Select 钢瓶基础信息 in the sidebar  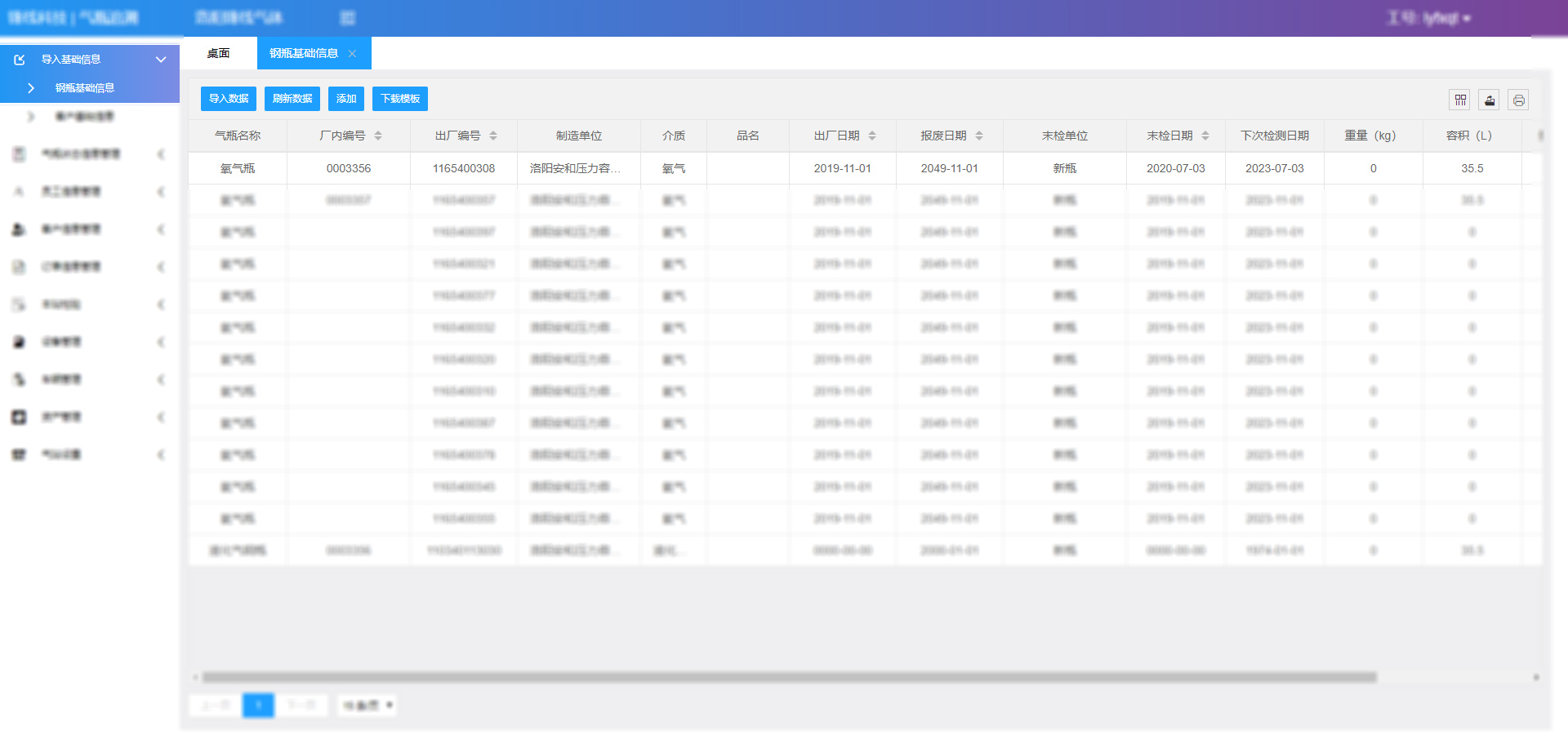[84, 88]
